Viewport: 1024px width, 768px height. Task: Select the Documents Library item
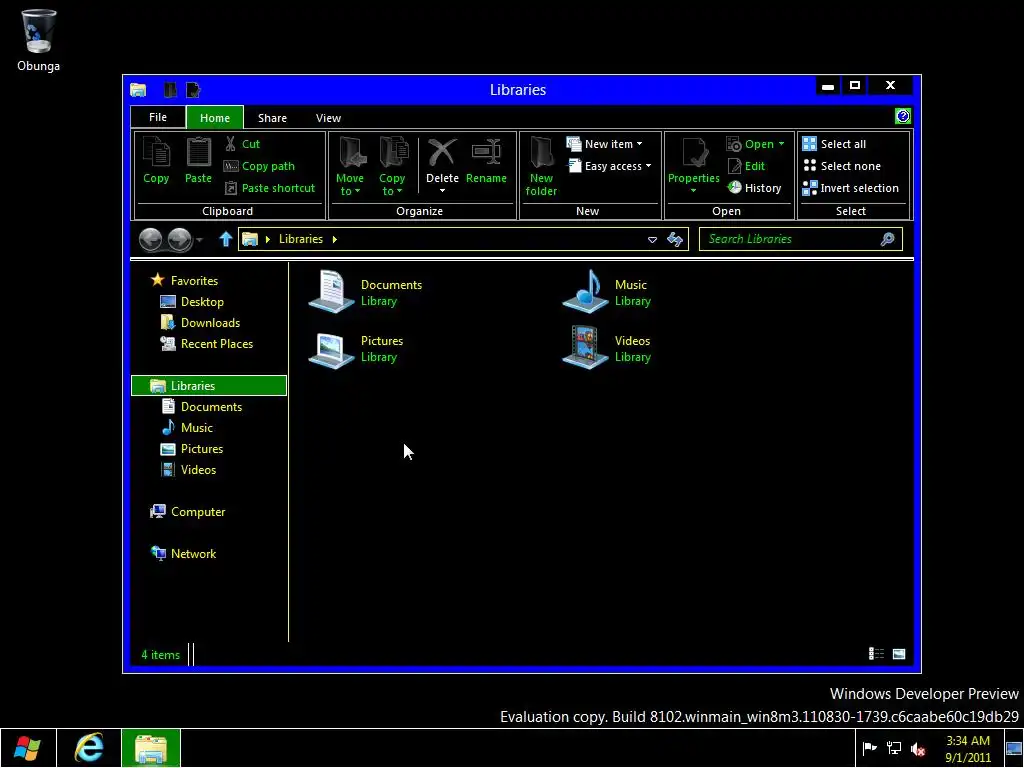tap(365, 292)
